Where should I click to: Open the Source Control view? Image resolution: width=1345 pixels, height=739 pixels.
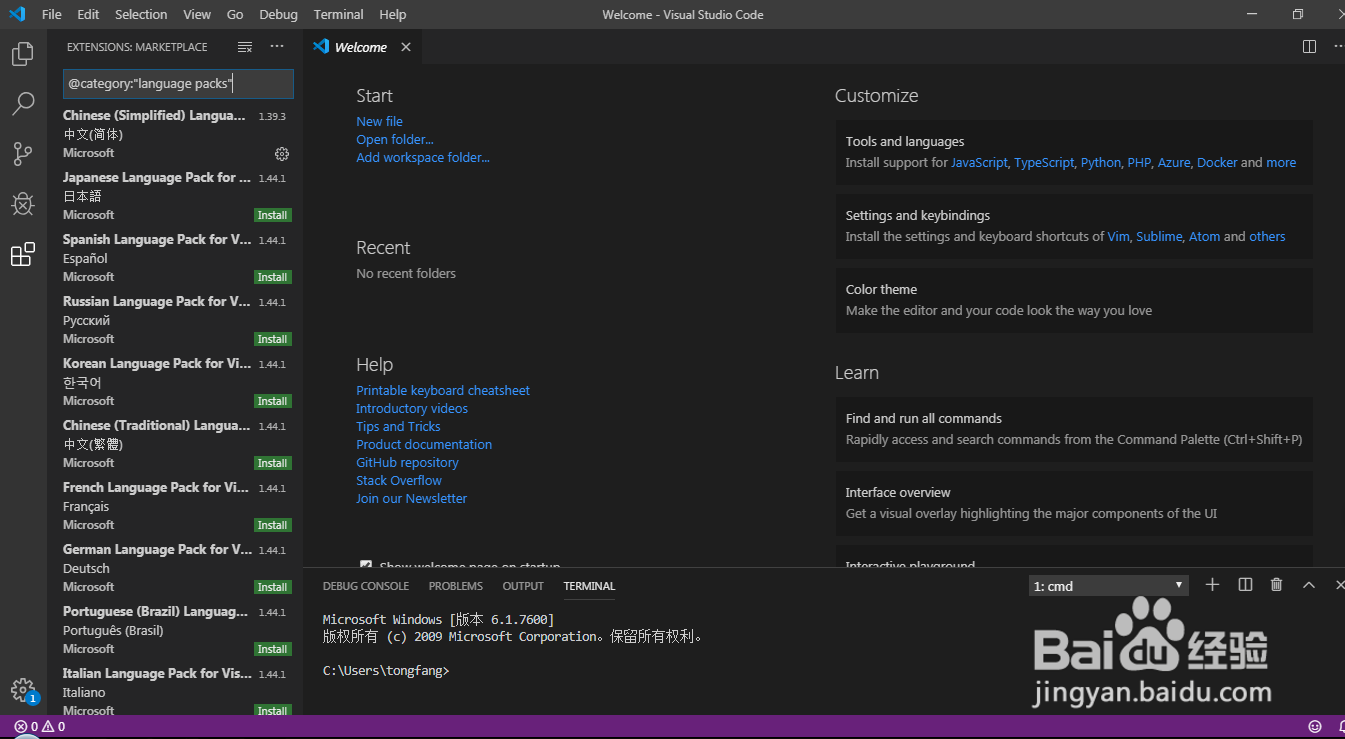[22, 154]
